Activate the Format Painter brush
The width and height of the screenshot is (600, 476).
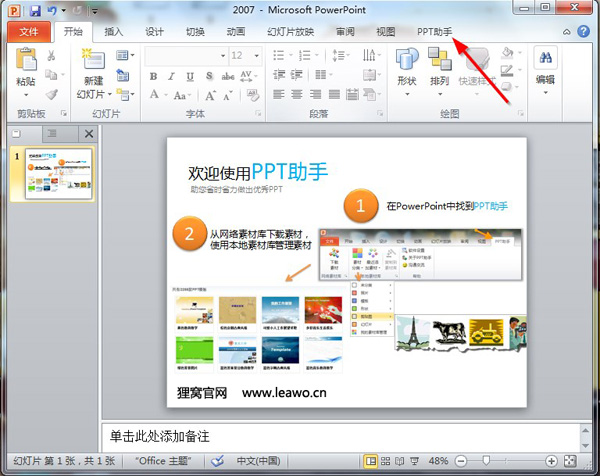point(52,94)
